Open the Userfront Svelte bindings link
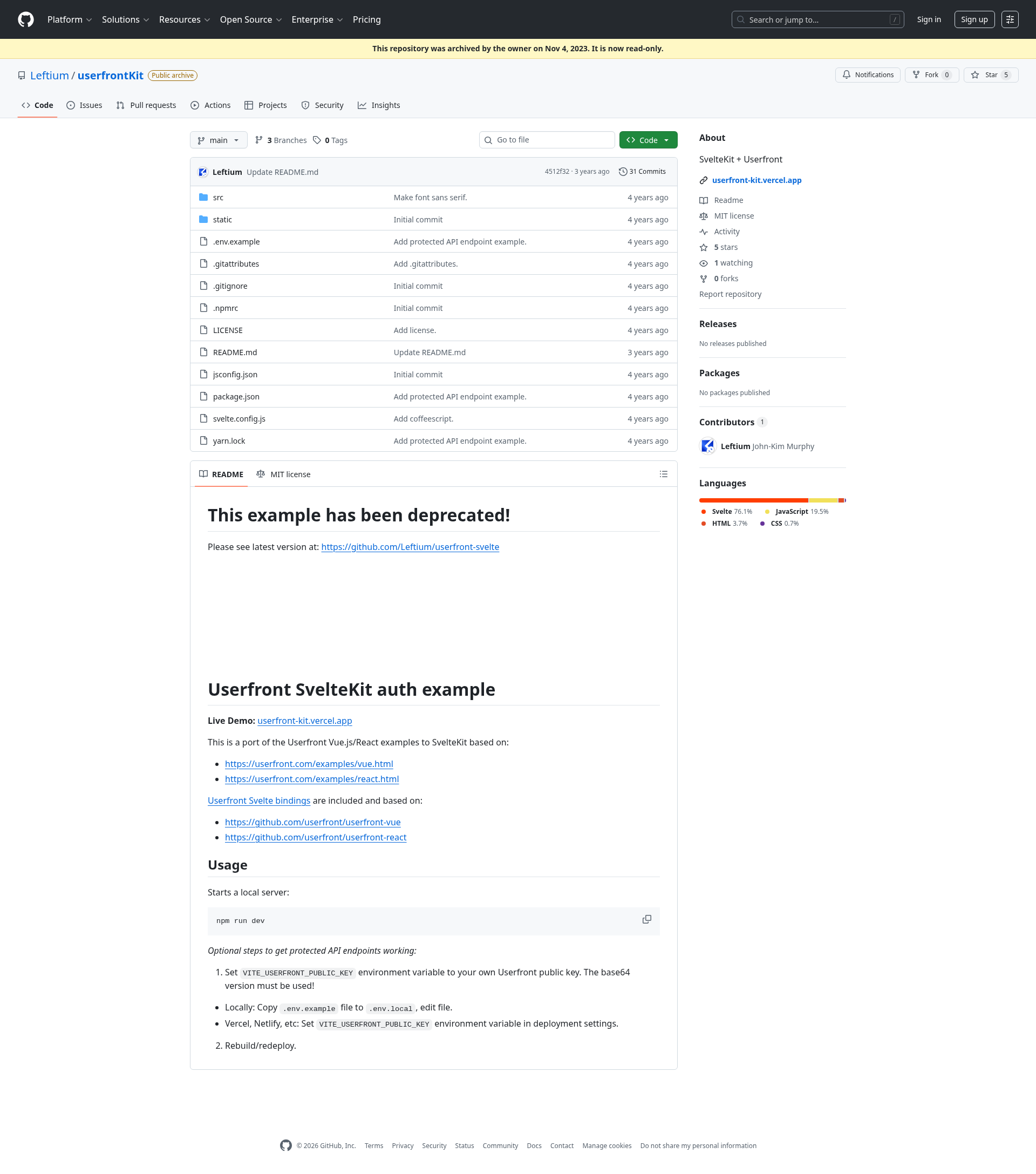The height and width of the screenshot is (1174, 1036). click(x=259, y=800)
